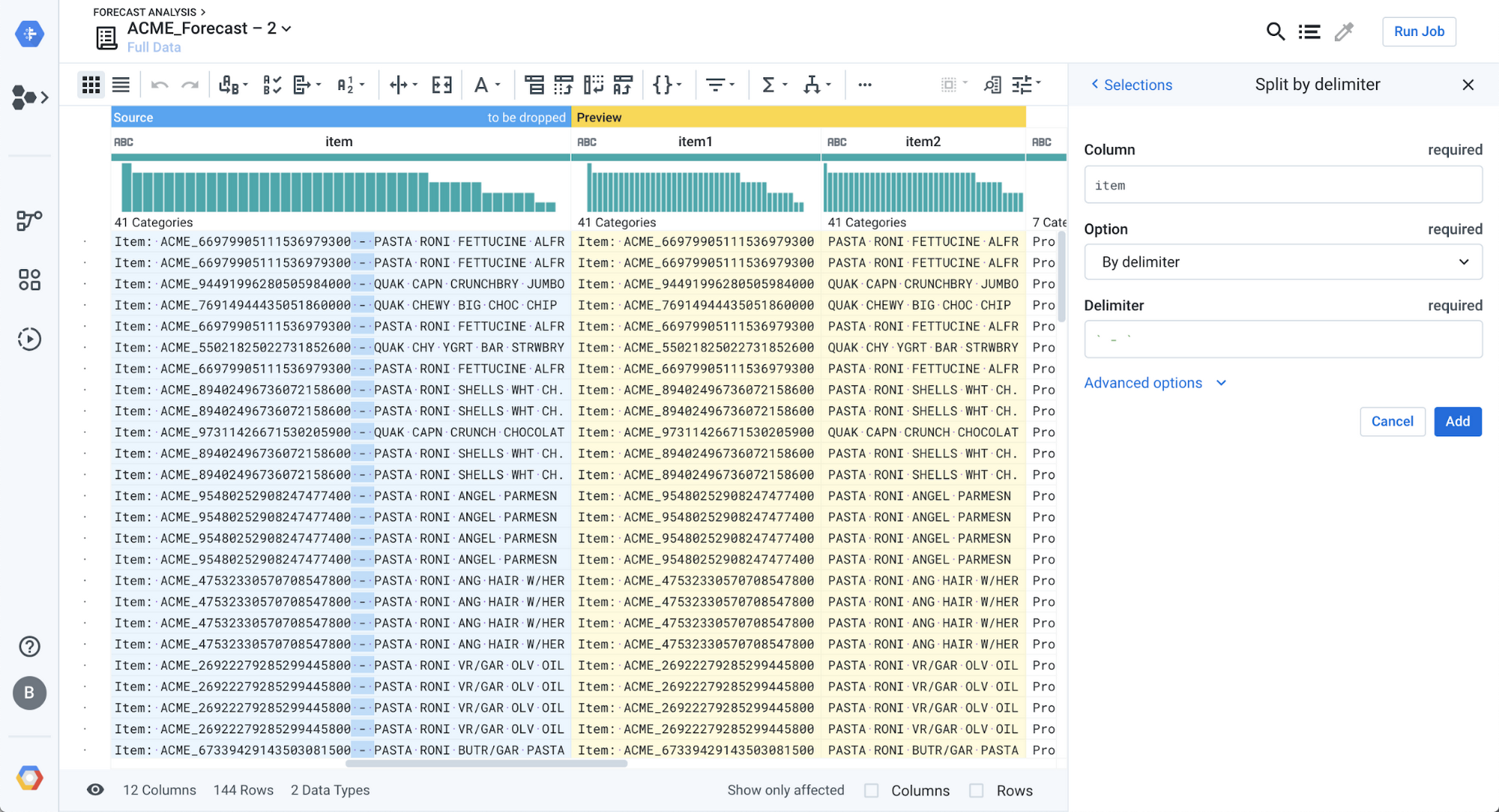Click the recipe document icon beside ACME_Forecast

[106, 37]
